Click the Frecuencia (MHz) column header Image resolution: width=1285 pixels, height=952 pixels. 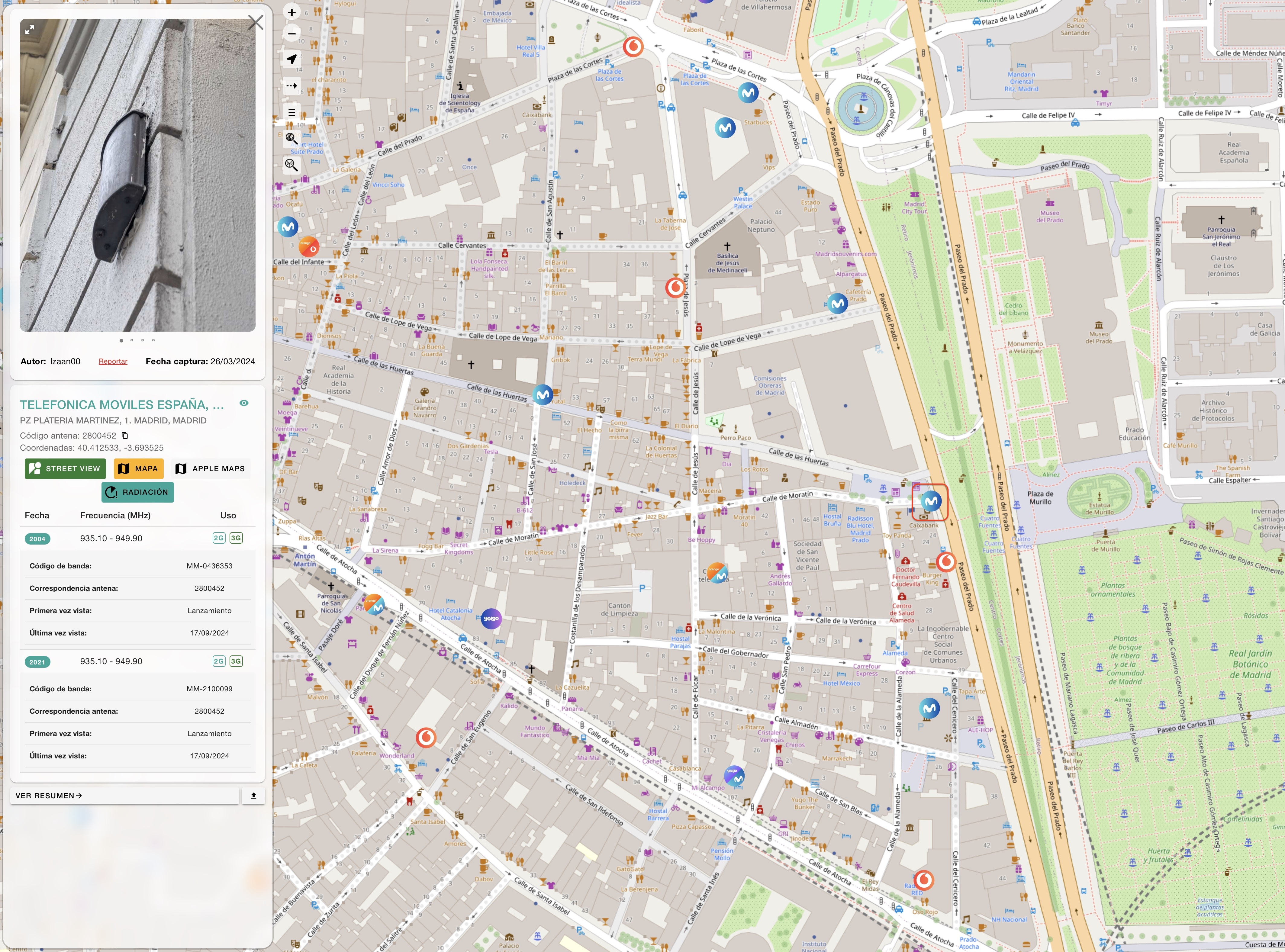pos(115,515)
